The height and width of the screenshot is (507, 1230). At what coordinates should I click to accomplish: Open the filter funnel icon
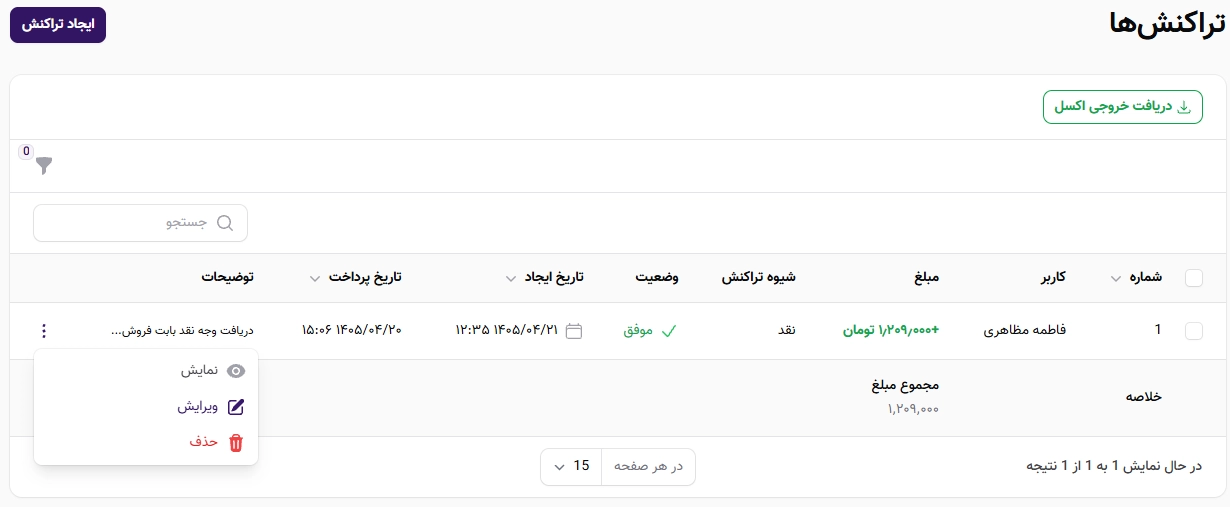43,166
